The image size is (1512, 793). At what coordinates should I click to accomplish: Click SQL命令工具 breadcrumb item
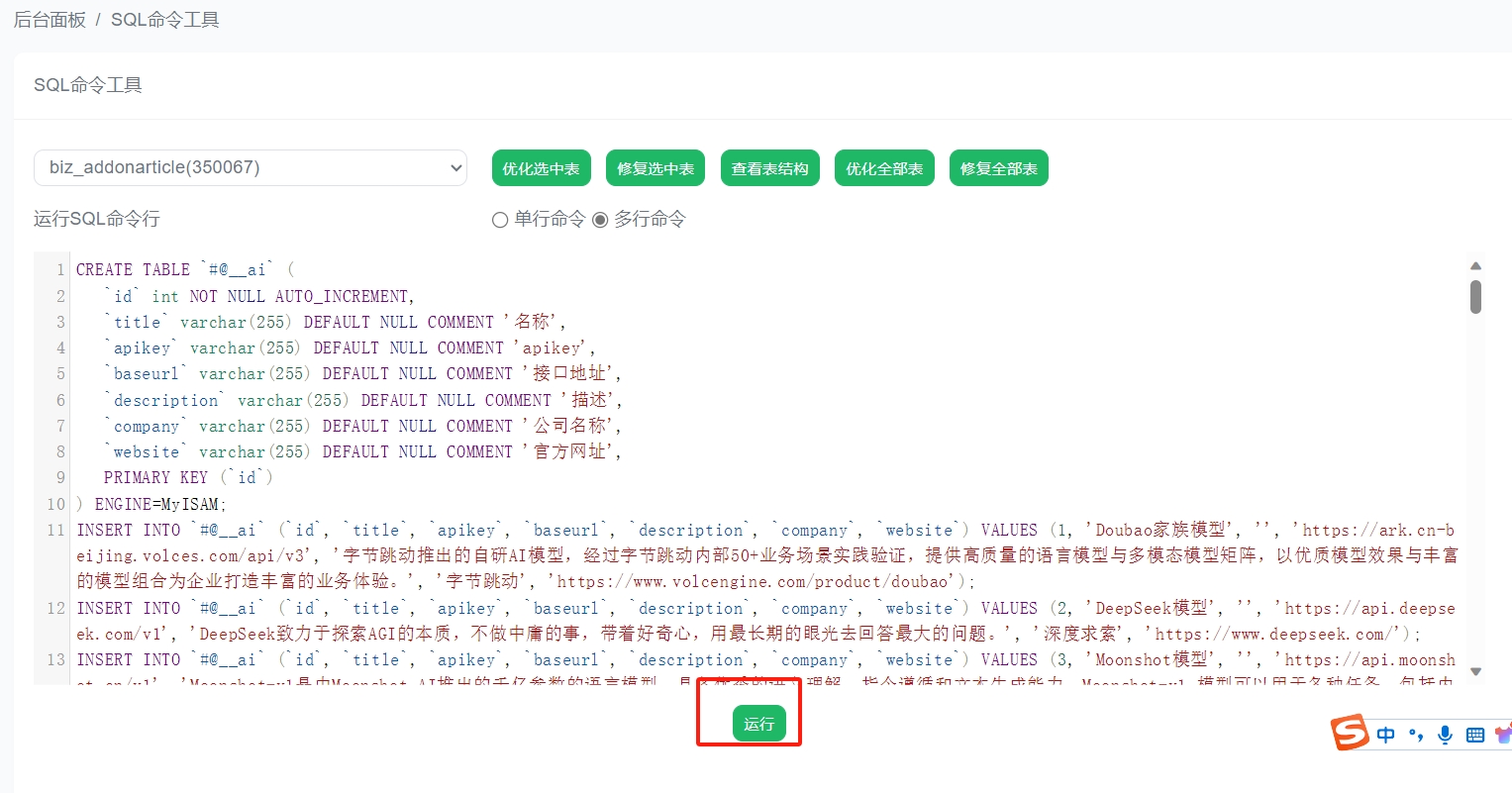click(164, 20)
